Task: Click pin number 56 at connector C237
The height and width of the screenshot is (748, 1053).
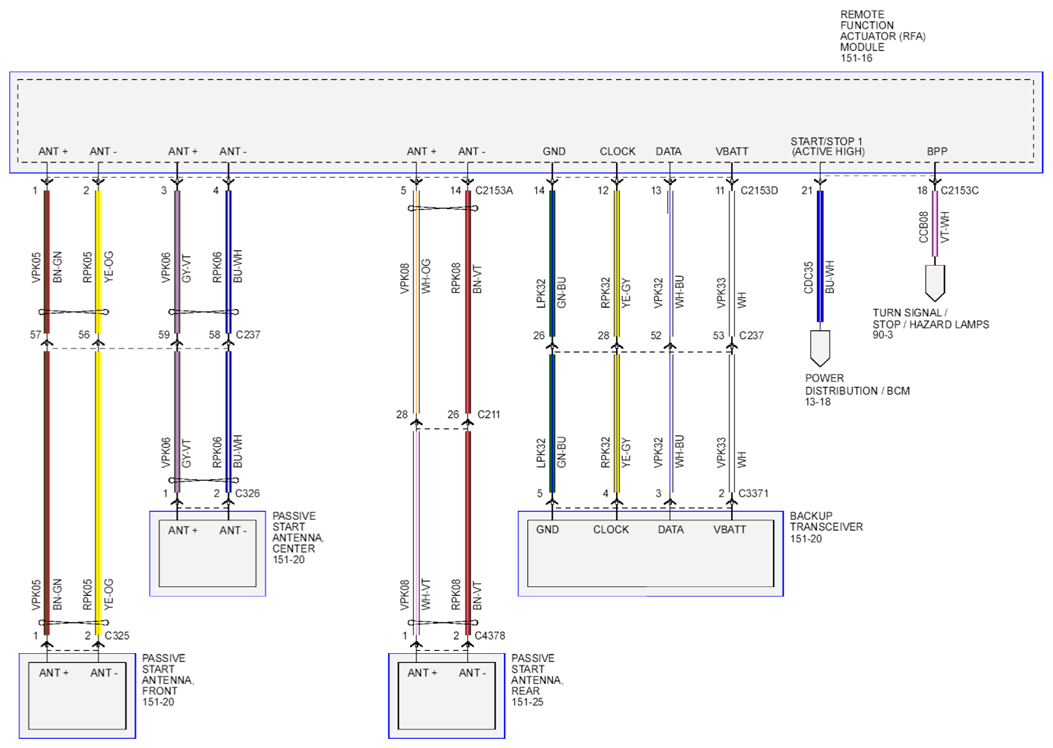Action: (x=84, y=334)
